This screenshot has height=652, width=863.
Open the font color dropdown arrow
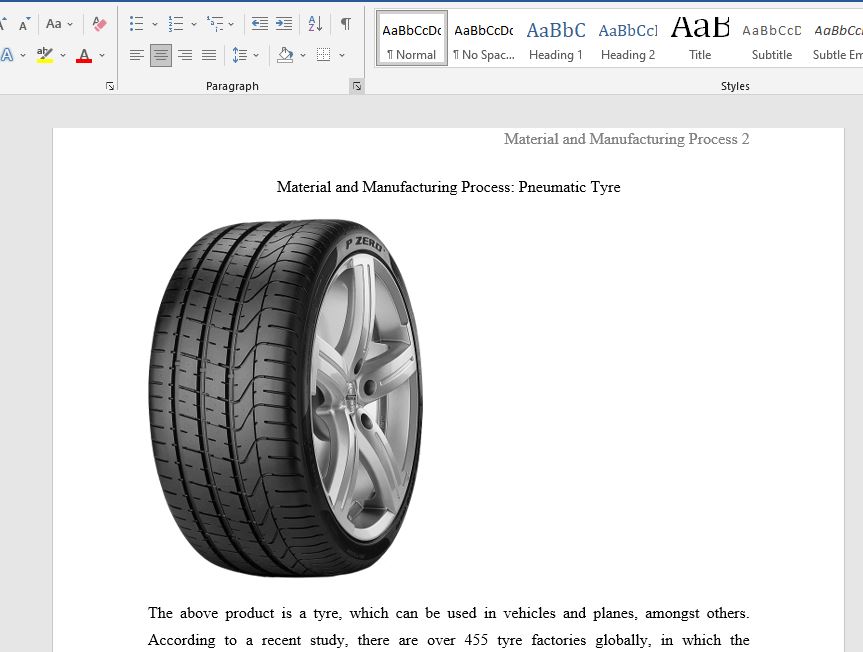(102, 55)
